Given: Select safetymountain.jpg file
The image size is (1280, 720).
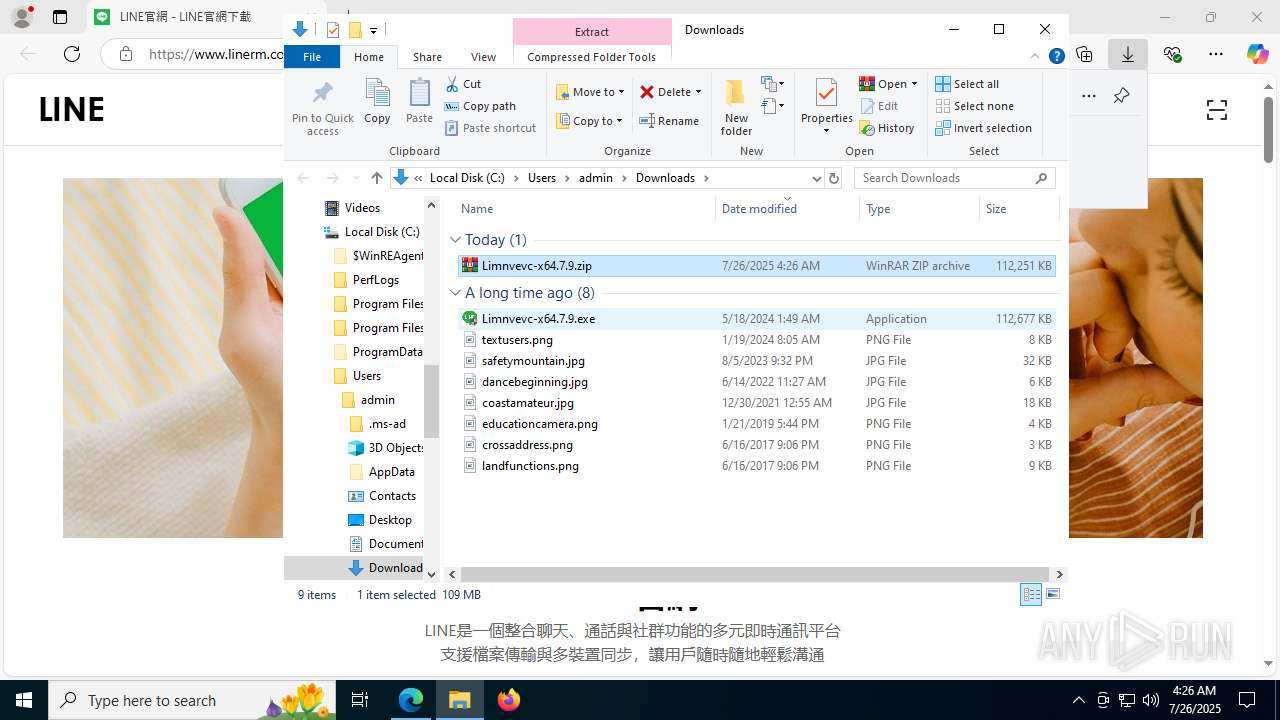Looking at the screenshot, I should click(756, 361).
